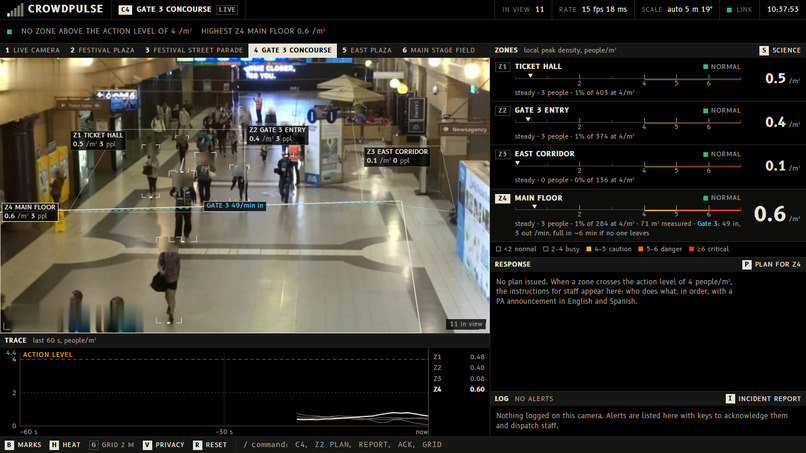Click the ACTION LEVEL label on trace chart
The height and width of the screenshot is (453, 806).
tap(48, 355)
